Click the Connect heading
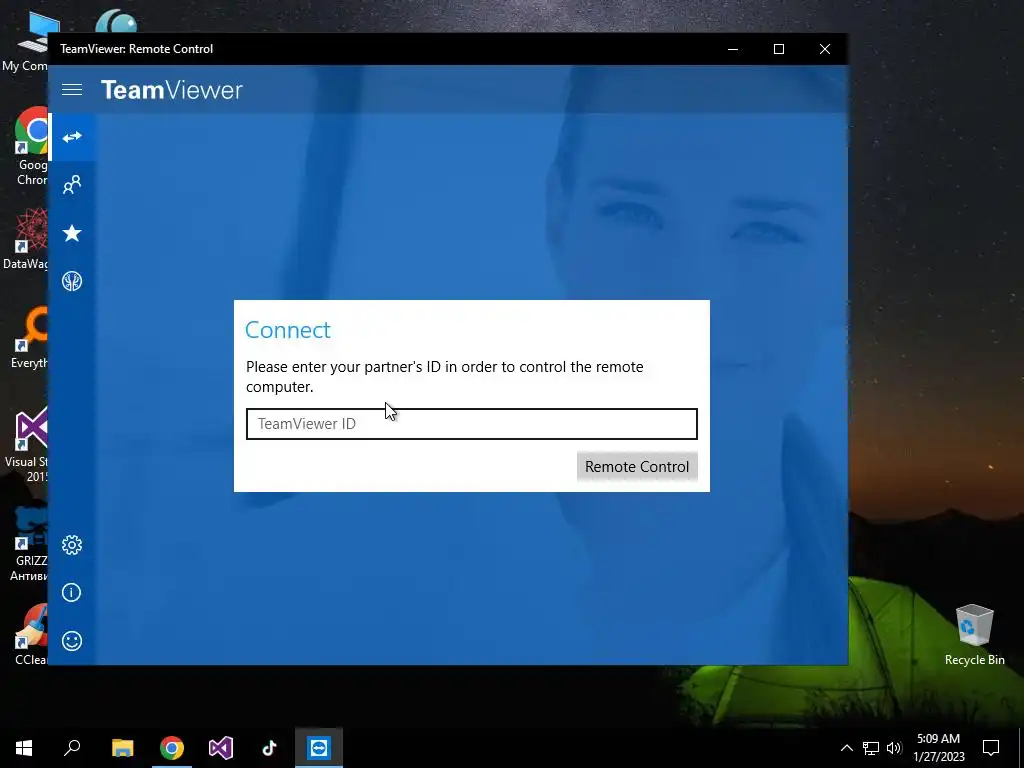The width and height of the screenshot is (1024, 768). 288,330
